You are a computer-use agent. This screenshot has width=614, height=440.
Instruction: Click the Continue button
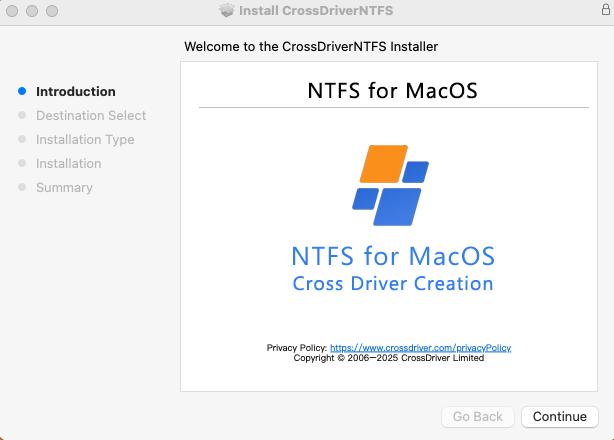(560, 417)
